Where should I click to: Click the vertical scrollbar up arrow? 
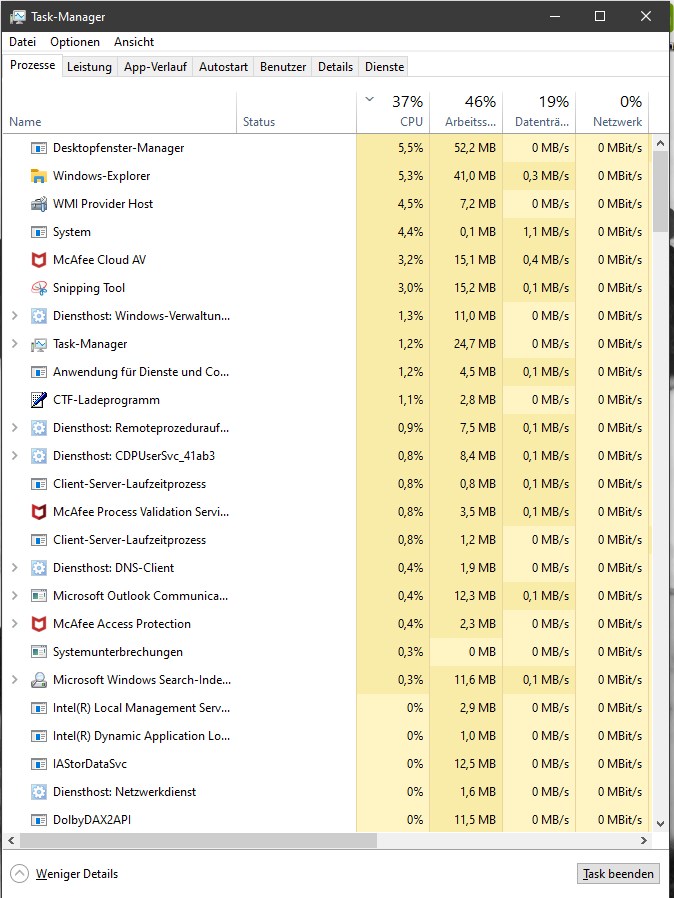(660, 143)
